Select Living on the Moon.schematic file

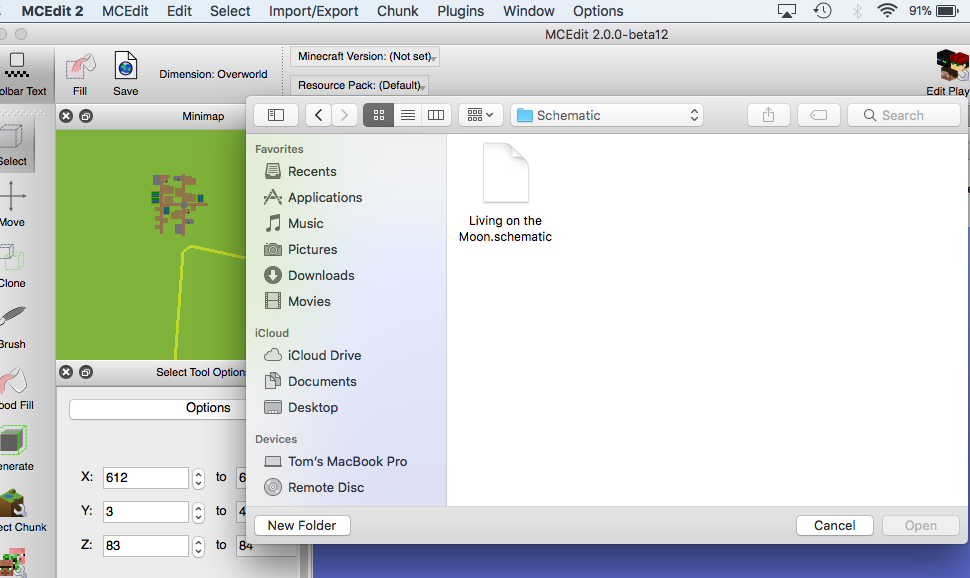click(505, 193)
